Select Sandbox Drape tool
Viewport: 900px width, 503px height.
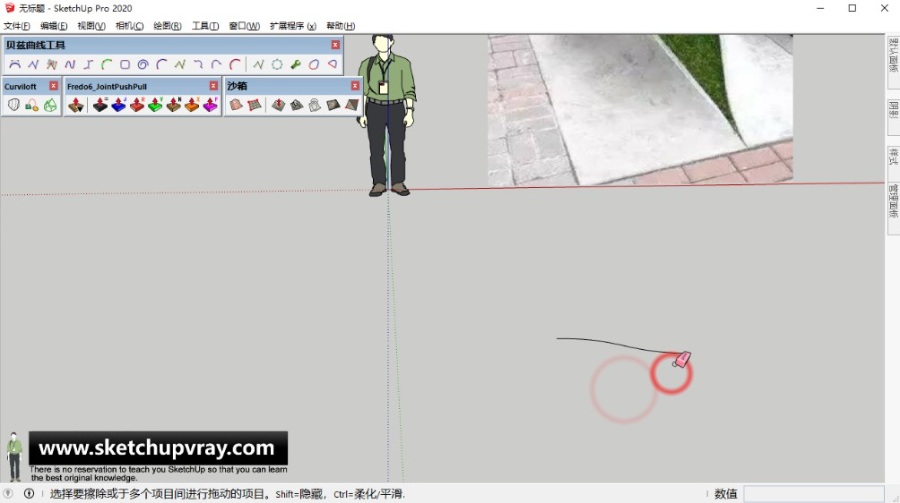click(x=315, y=105)
